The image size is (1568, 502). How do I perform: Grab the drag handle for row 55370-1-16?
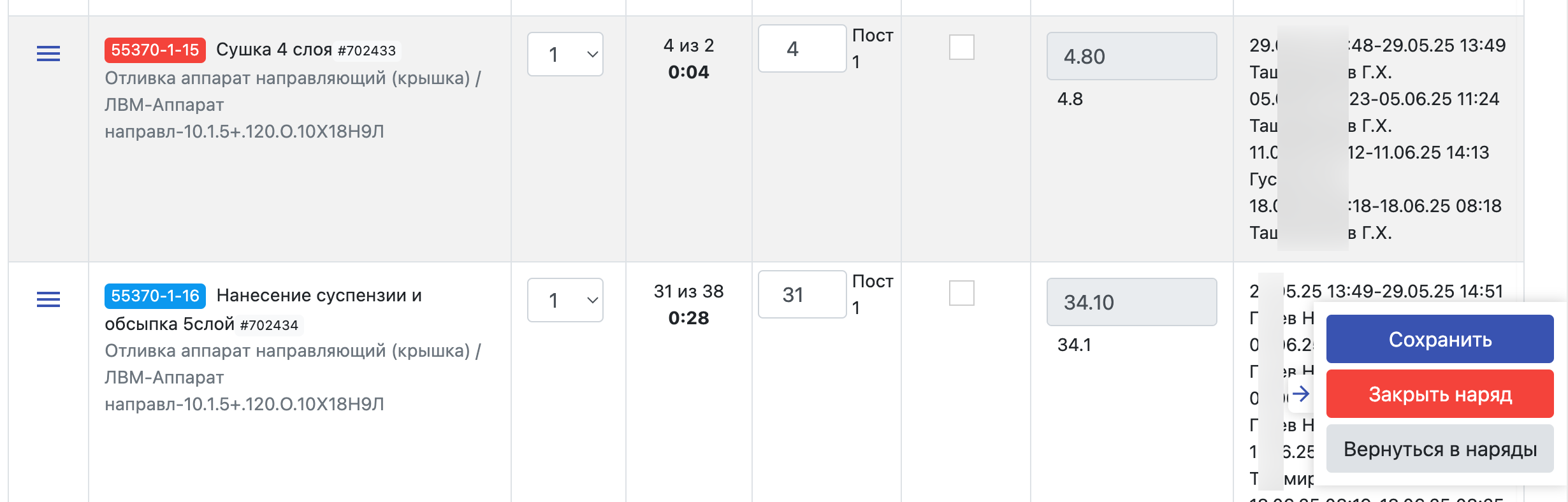tap(48, 299)
